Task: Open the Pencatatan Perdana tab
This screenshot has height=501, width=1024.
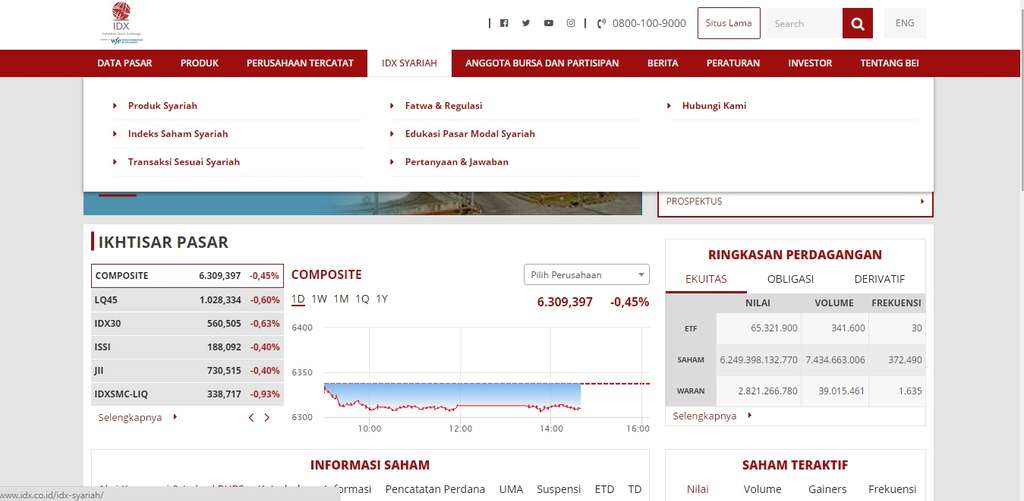Action: click(x=435, y=489)
